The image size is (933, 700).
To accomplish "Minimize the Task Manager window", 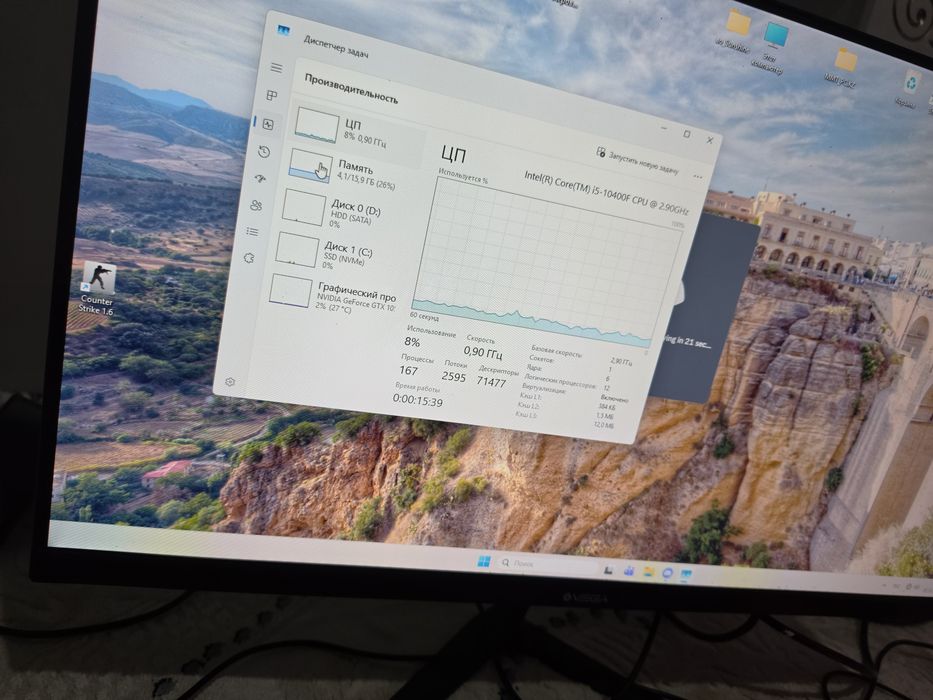I will (664, 128).
